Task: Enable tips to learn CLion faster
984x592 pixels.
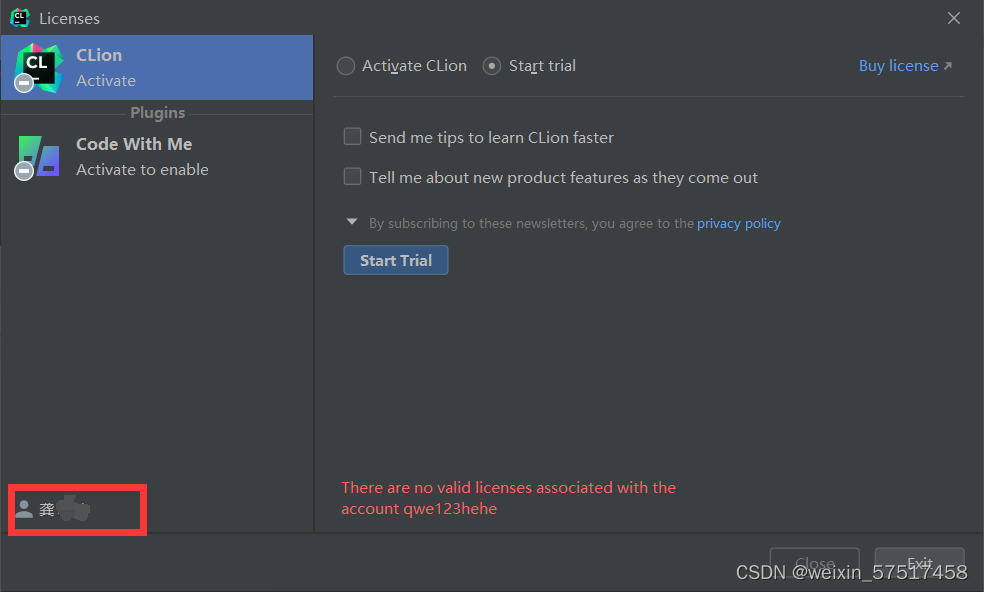Action: 352,137
